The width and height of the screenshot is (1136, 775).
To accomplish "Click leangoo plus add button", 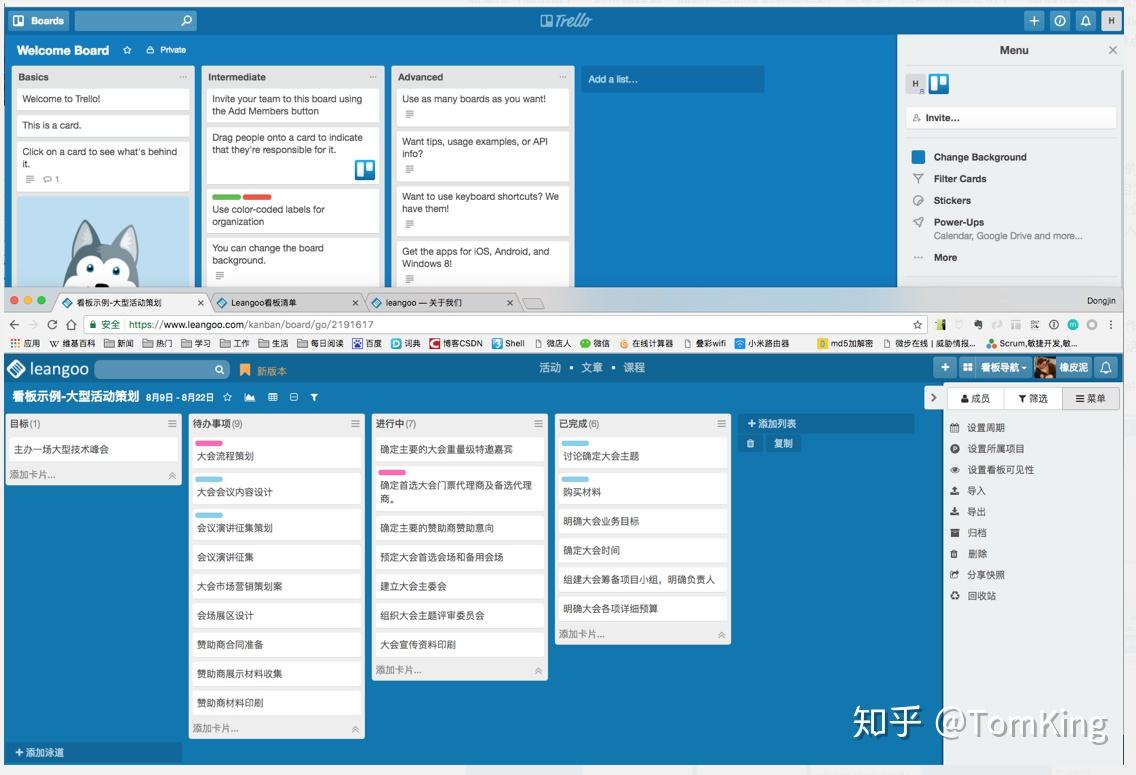I will [x=945, y=367].
